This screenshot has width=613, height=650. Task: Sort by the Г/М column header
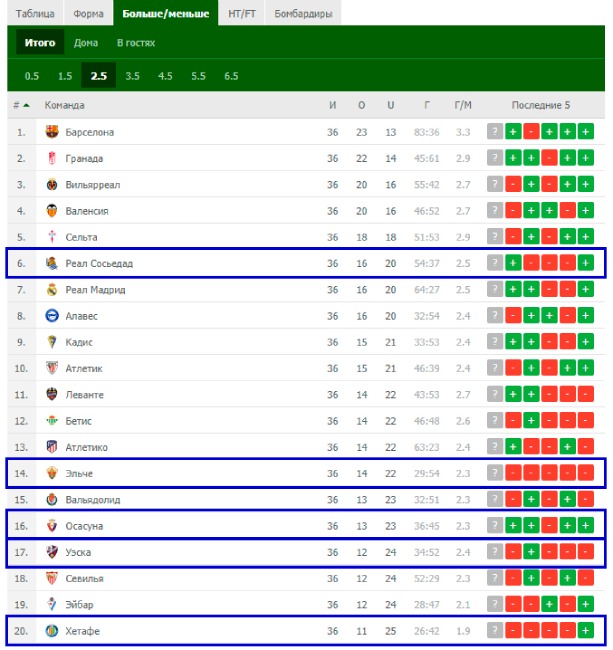[x=463, y=105]
